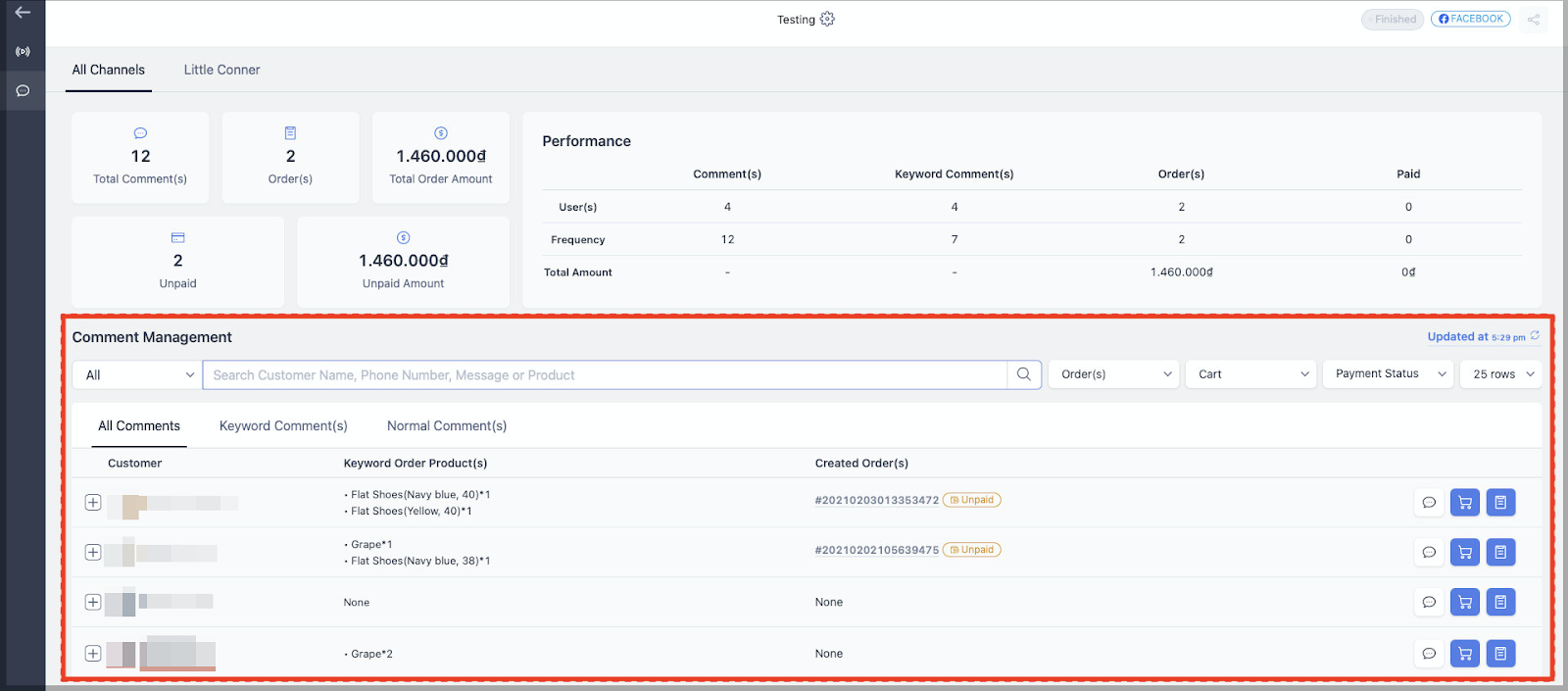The image size is (1568, 691).
Task: Open the Payment Status dropdown
Action: (x=1388, y=374)
